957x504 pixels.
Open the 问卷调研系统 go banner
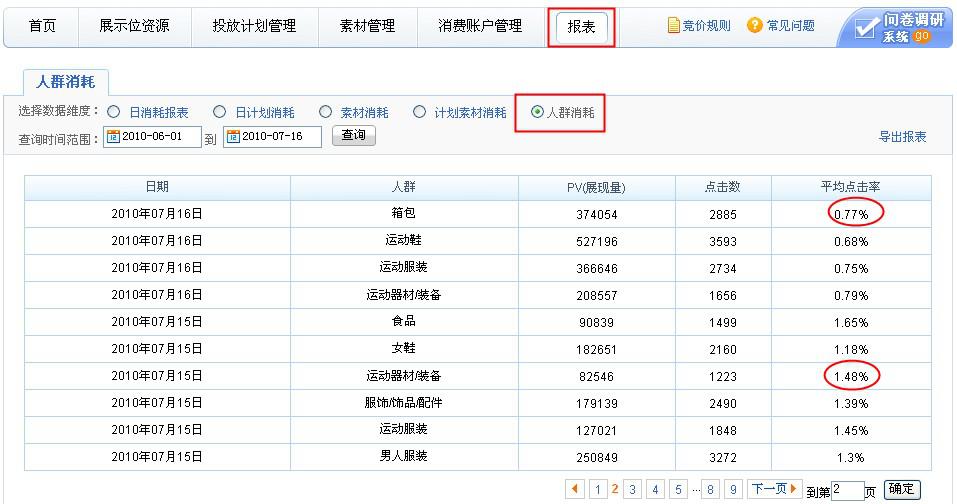coord(895,28)
